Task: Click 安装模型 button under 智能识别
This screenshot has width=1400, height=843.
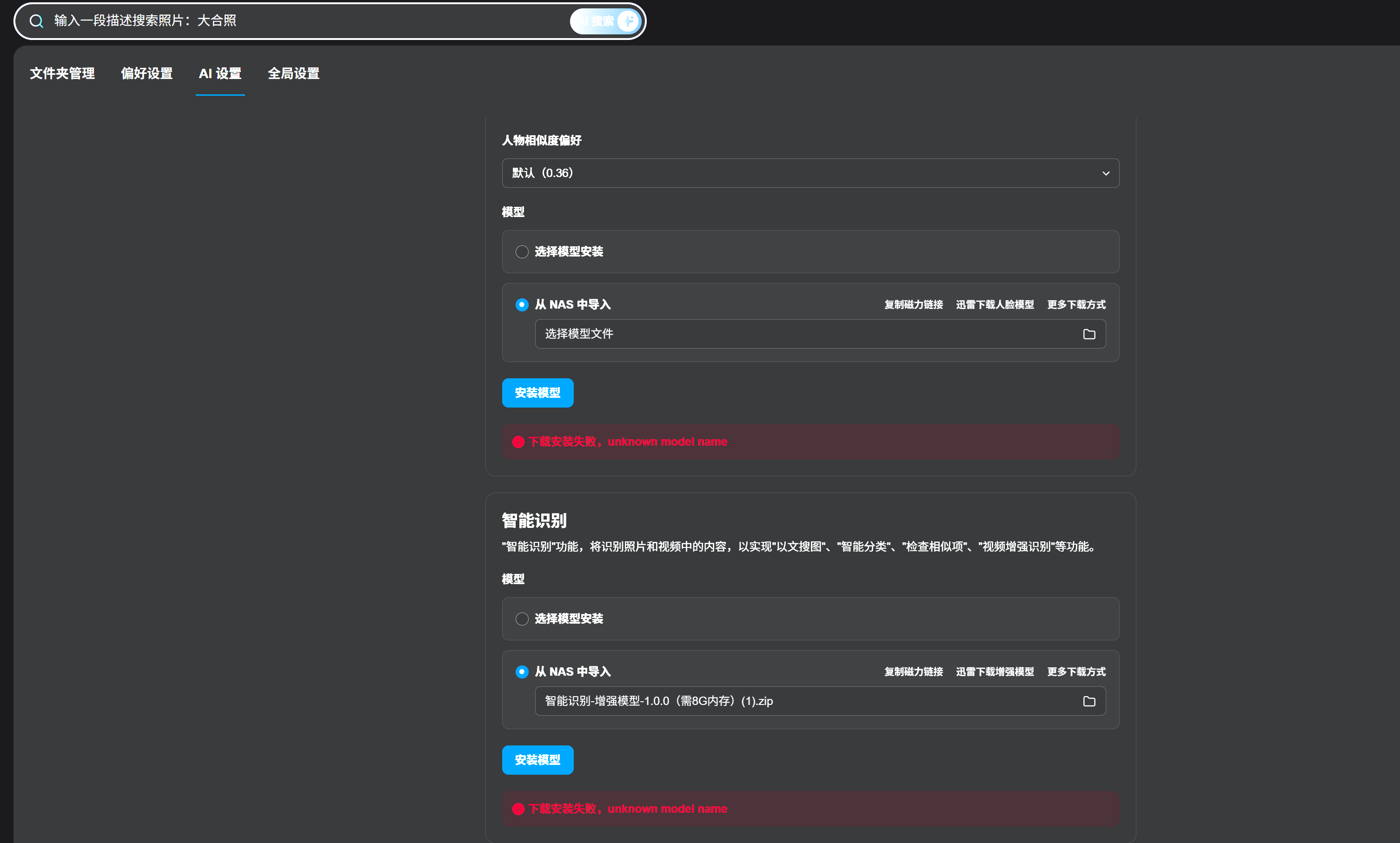Action: (x=537, y=759)
